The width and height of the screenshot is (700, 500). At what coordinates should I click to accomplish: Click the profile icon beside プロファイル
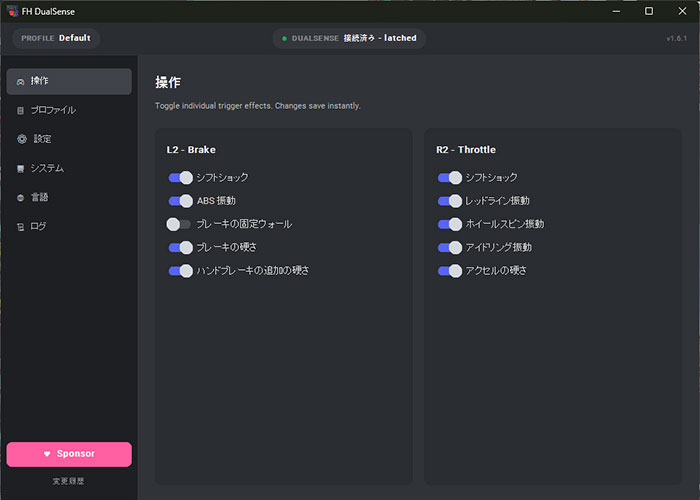coord(20,110)
